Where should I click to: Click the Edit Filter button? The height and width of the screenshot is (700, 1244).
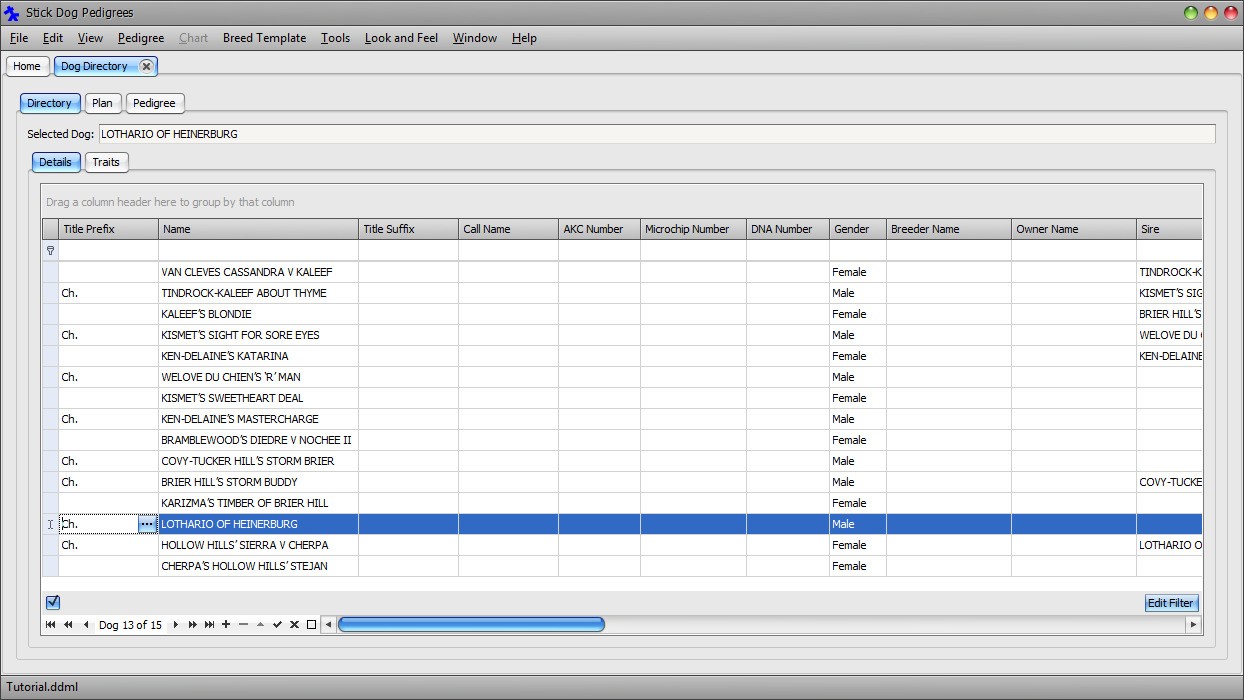point(1170,603)
